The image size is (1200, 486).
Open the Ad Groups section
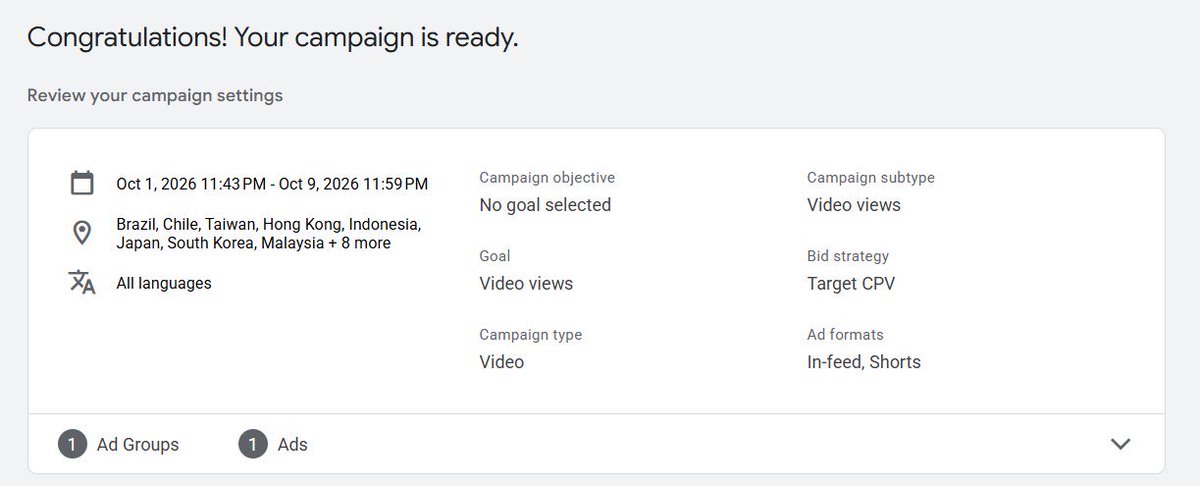tap(138, 445)
